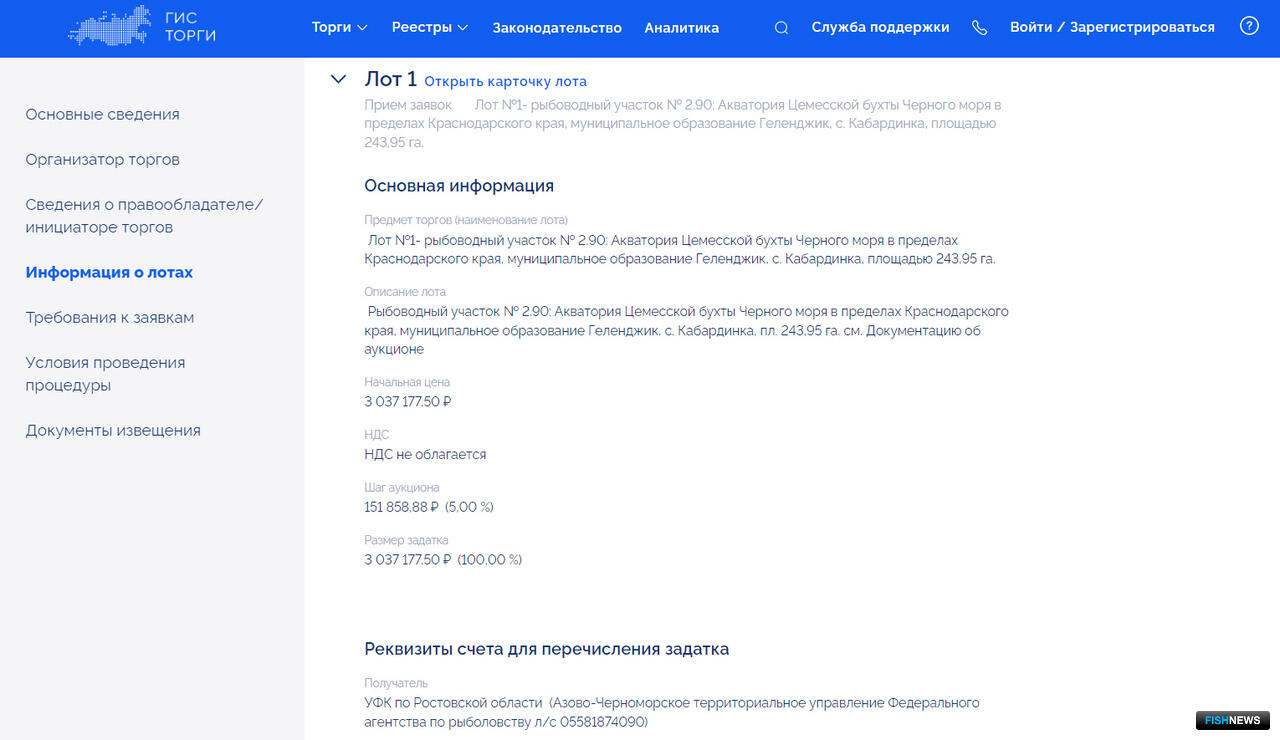The width and height of the screenshot is (1280, 740).
Task: Go to Документы извещения section
Action: click(x=113, y=430)
